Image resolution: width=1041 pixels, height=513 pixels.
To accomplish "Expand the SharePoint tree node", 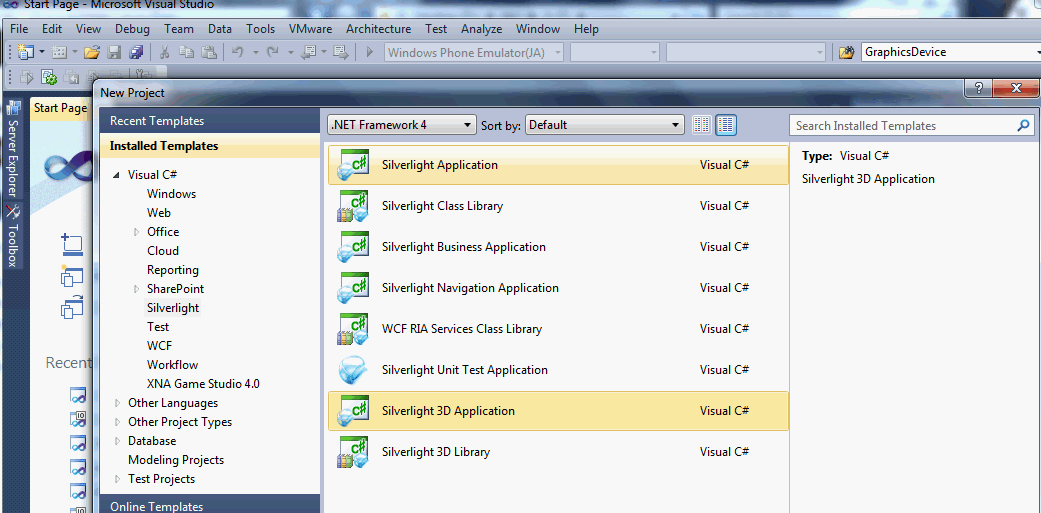I will point(137,289).
